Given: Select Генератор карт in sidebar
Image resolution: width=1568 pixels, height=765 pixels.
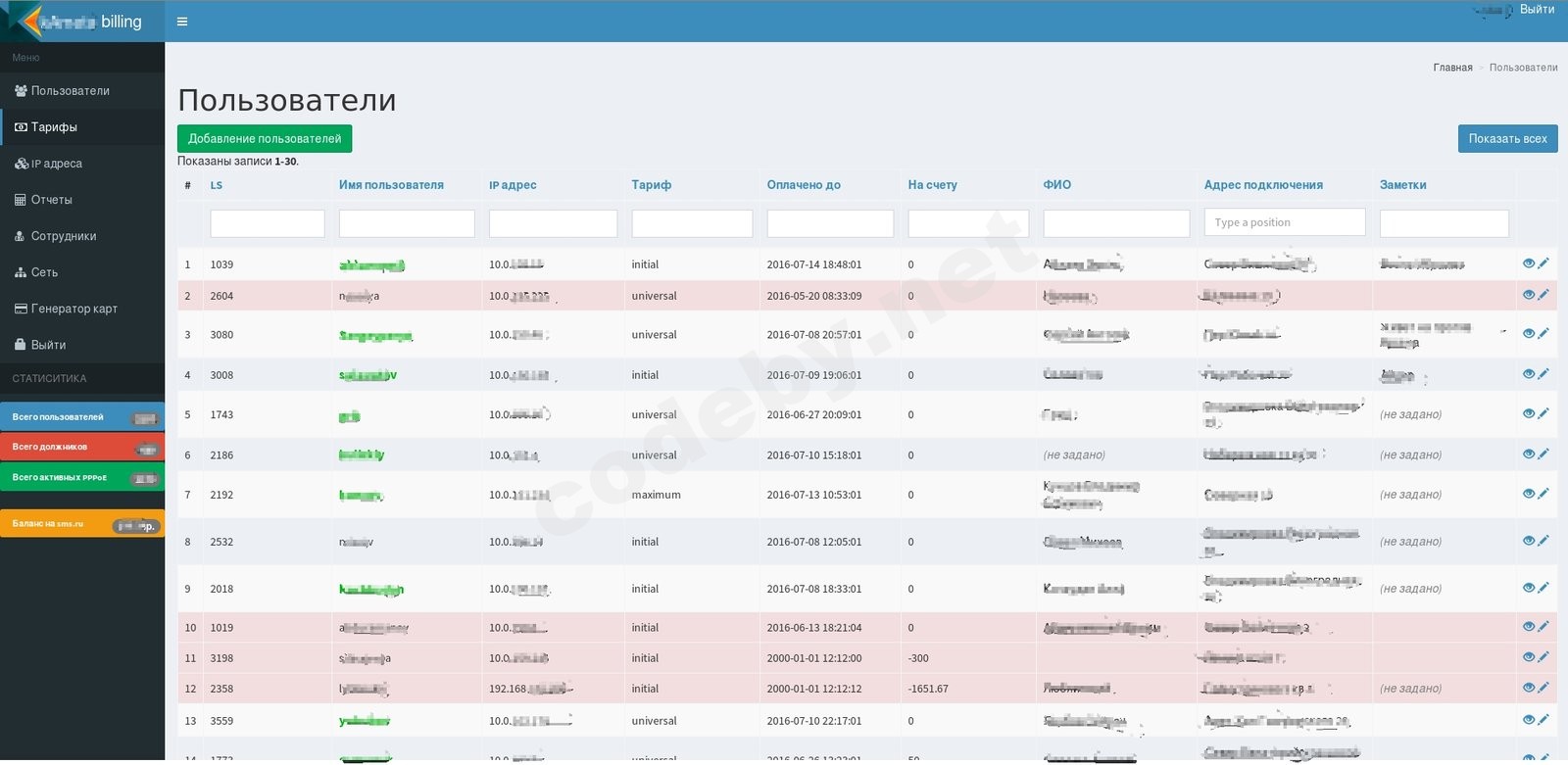Looking at the screenshot, I should pos(73,309).
